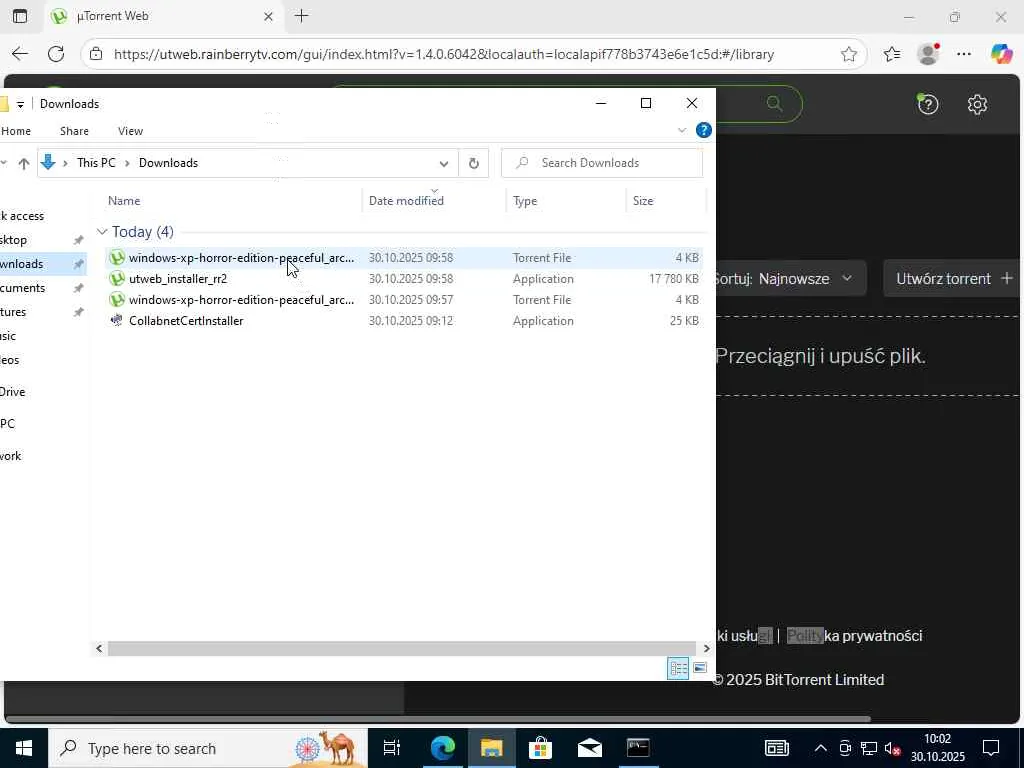Open File Explorer taskbar icon
Image resolution: width=1024 pixels, height=768 pixels.
coord(491,748)
